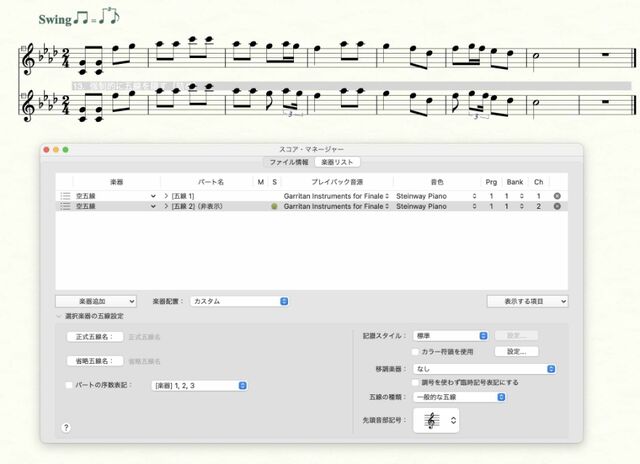The image size is (640, 464).
Task: Click the 正式五線名 placeholder text field
Action: (x=144, y=337)
